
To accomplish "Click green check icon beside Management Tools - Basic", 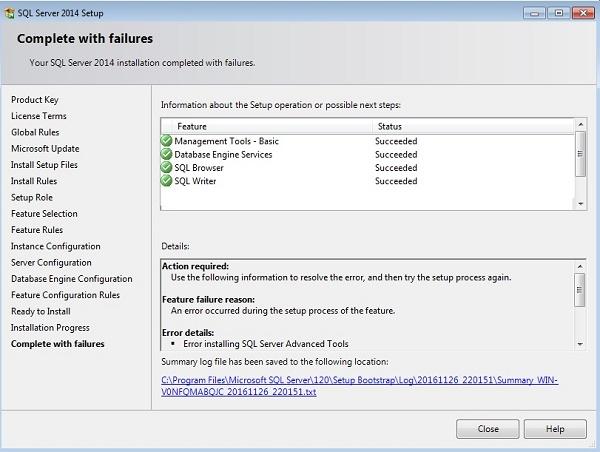I will point(166,141).
